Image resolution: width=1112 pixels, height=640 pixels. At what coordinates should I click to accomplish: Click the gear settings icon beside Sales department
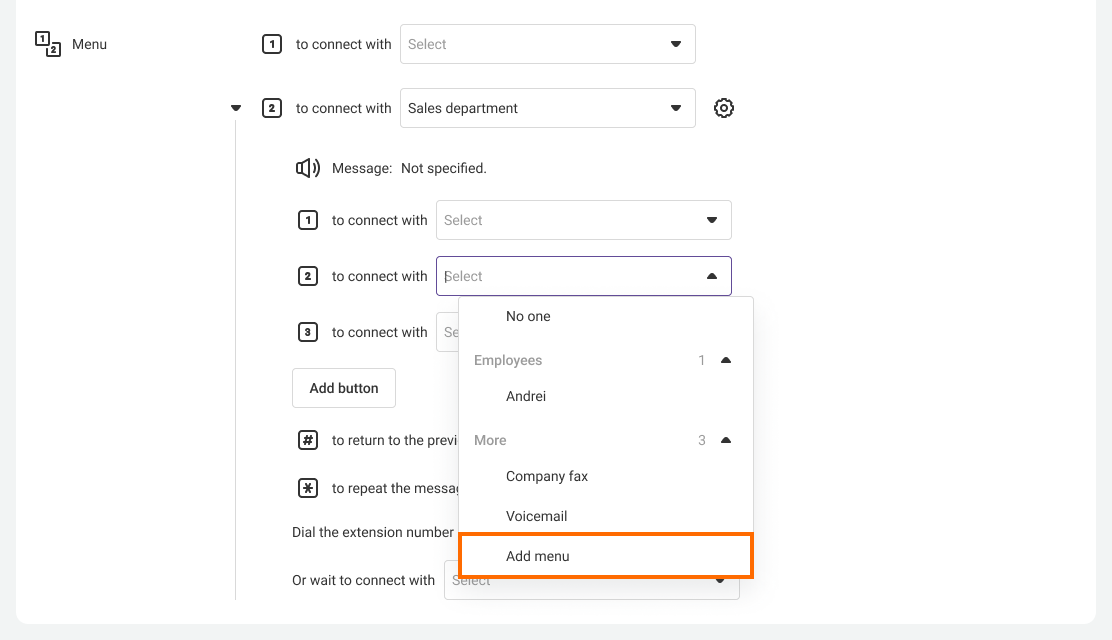point(724,108)
